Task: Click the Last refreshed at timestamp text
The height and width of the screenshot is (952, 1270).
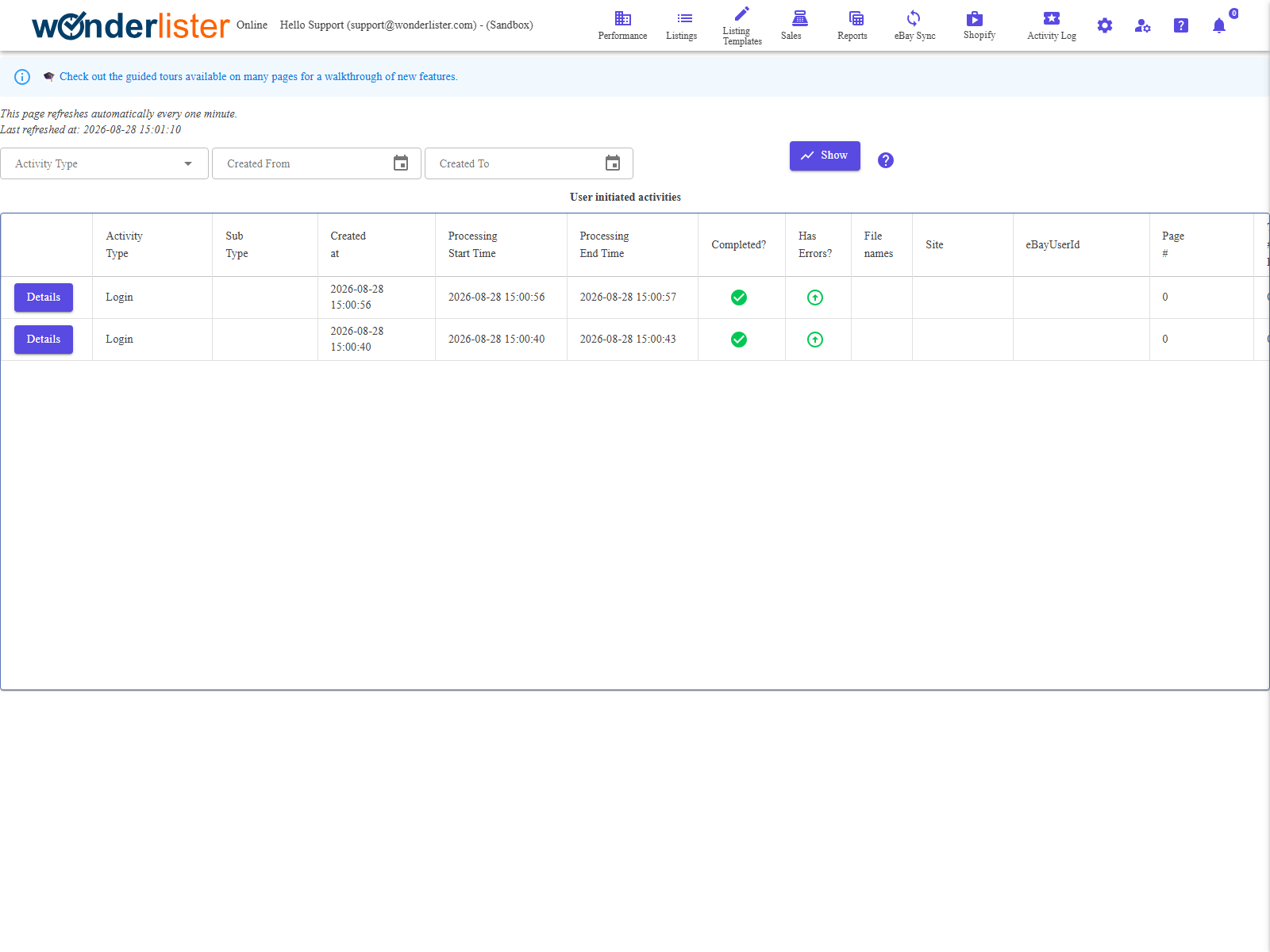Action: [90, 130]
